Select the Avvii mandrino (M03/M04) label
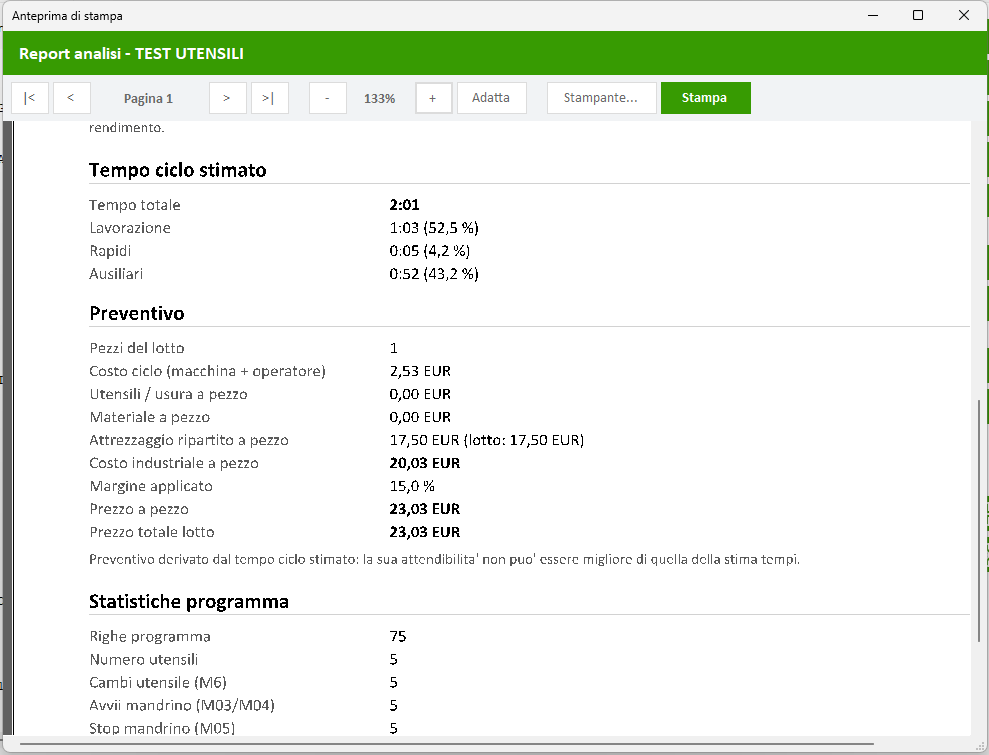Screen dimensions: 989x755 click(x=182, y=705)
